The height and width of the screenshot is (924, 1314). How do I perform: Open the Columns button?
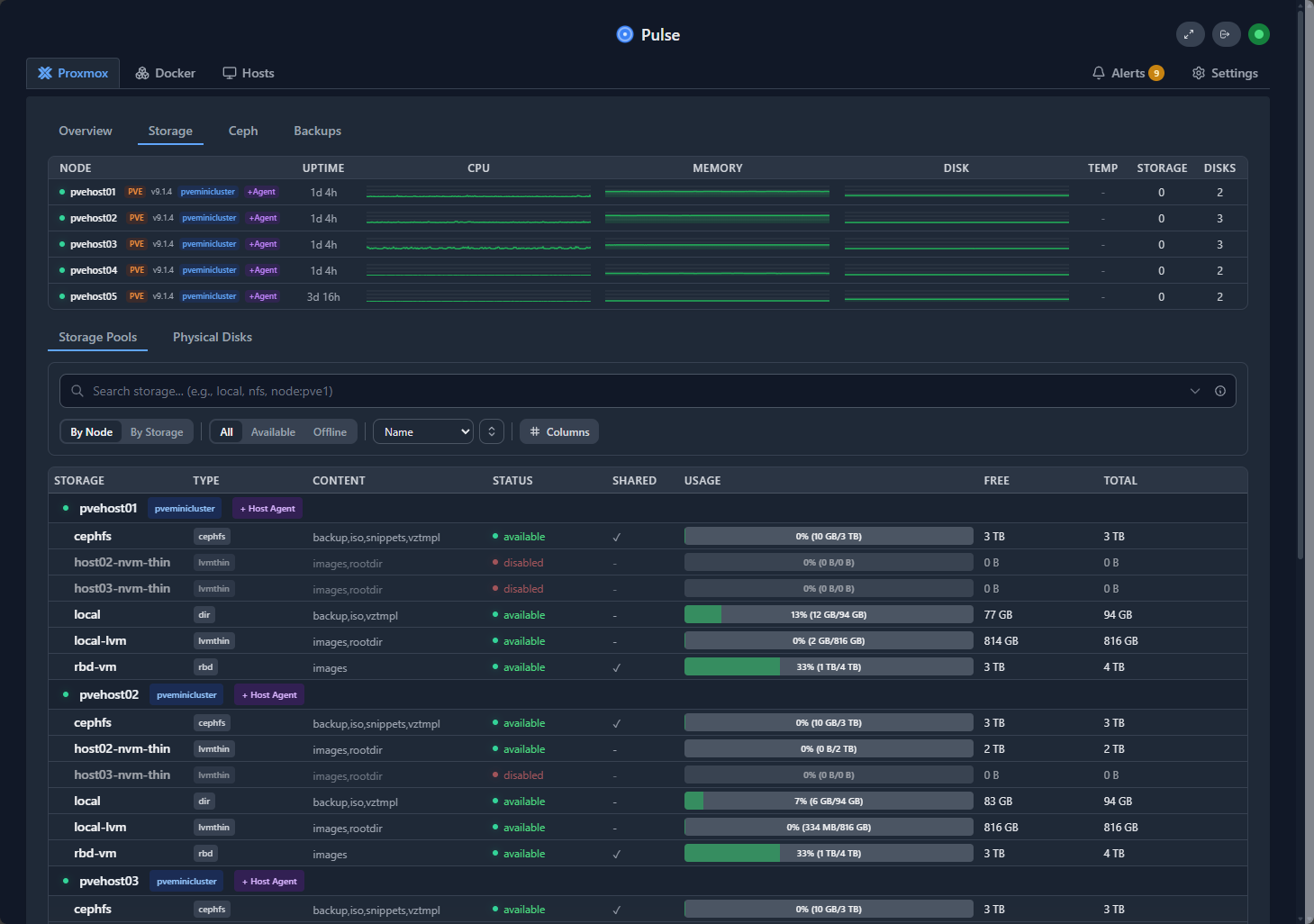point(558,431)
